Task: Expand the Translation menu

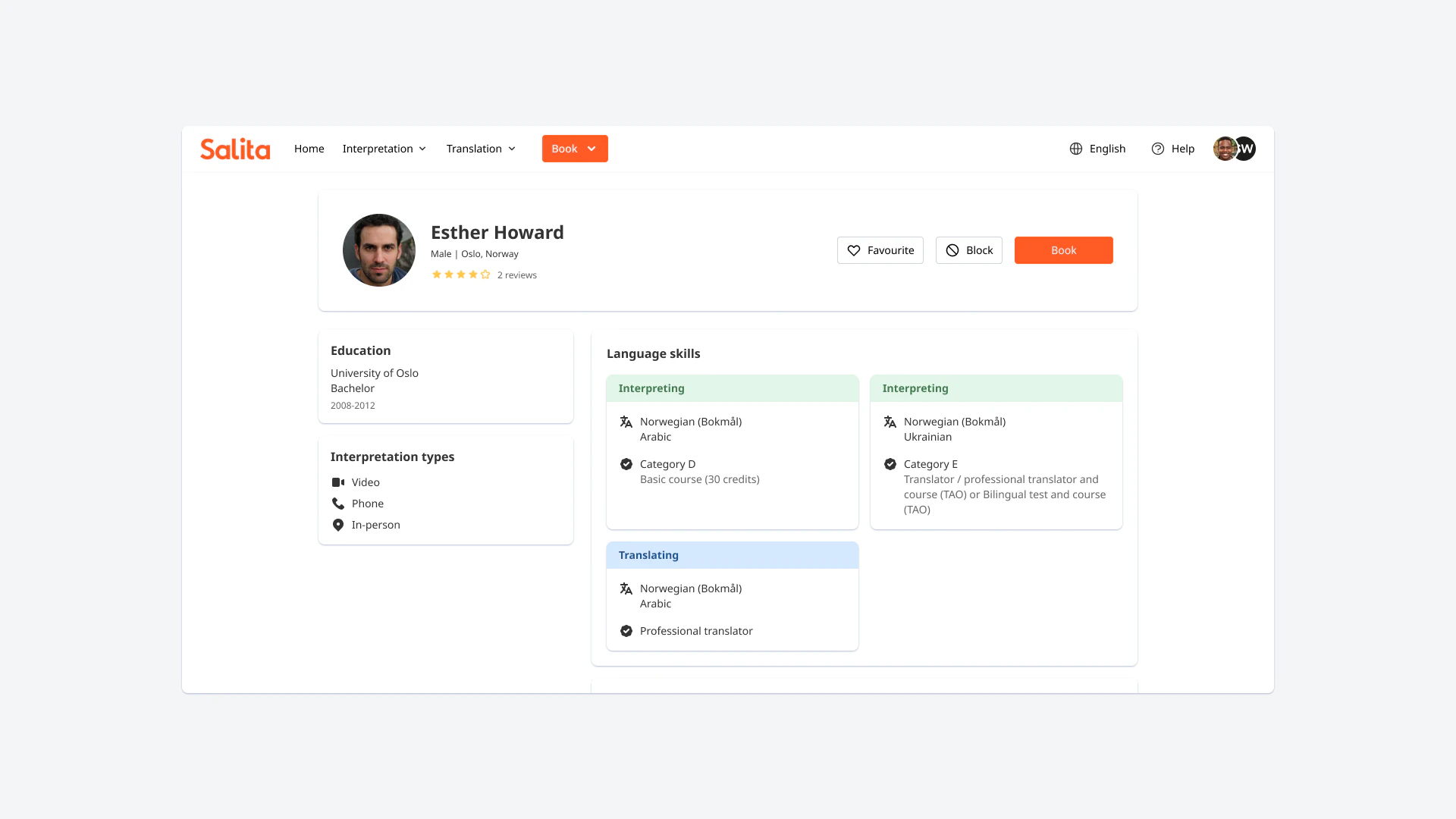Action: [x=482, y=149]
